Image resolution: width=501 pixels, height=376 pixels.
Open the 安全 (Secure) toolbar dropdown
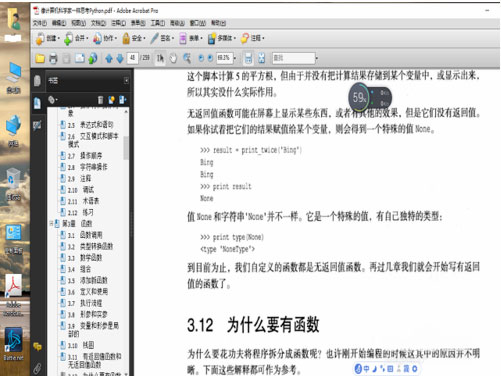click(134, 39)
